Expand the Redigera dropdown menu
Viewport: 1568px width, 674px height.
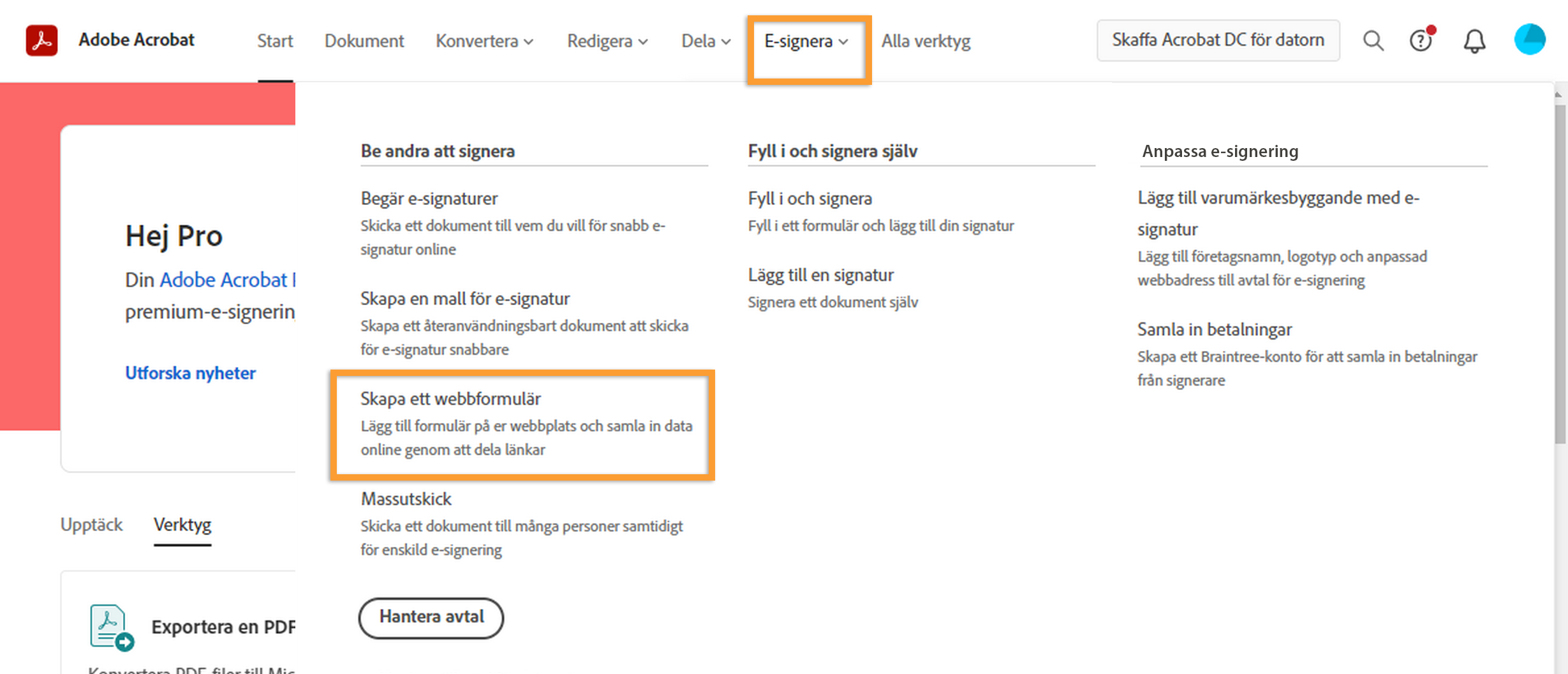607,41
